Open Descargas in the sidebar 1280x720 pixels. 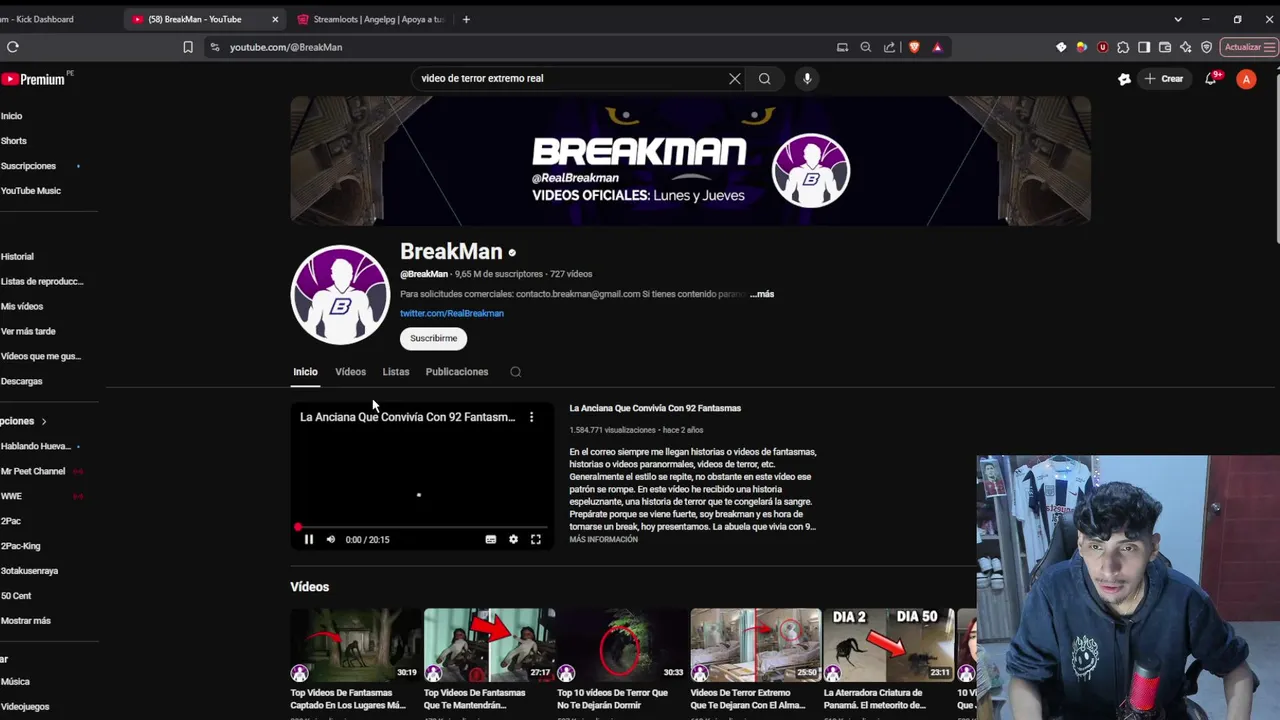pos(22,382)
